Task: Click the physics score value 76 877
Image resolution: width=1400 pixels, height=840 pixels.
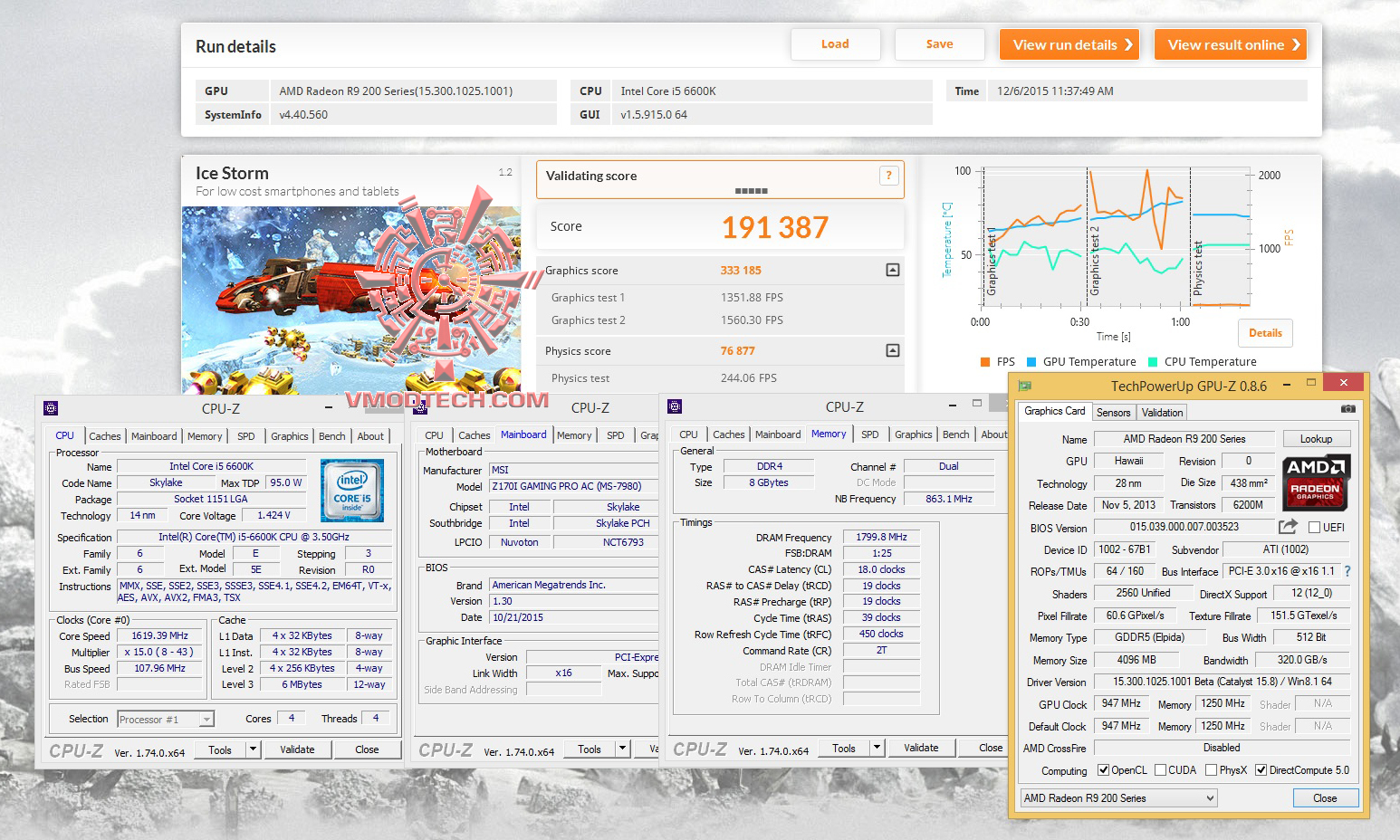Action: click(737, 350)
